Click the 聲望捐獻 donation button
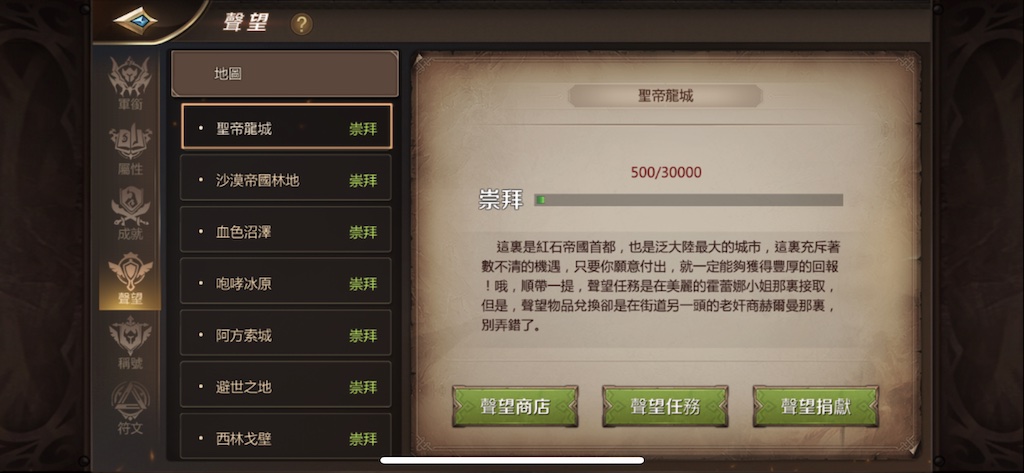1024x473 pixels. (816, 406)
